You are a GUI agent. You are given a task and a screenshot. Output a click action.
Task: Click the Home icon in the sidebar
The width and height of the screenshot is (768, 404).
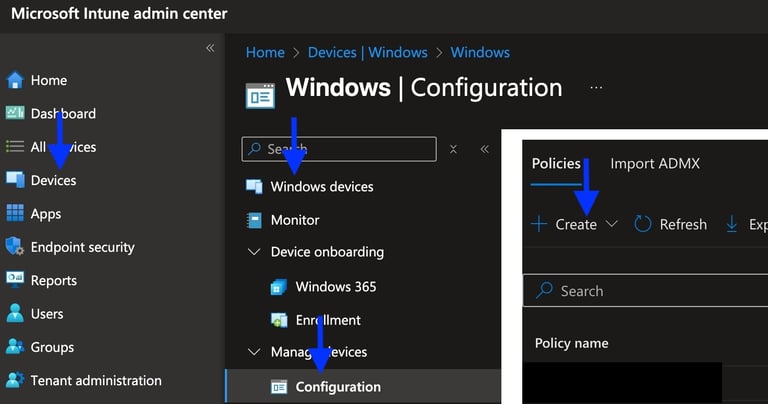tap(15, 80)
